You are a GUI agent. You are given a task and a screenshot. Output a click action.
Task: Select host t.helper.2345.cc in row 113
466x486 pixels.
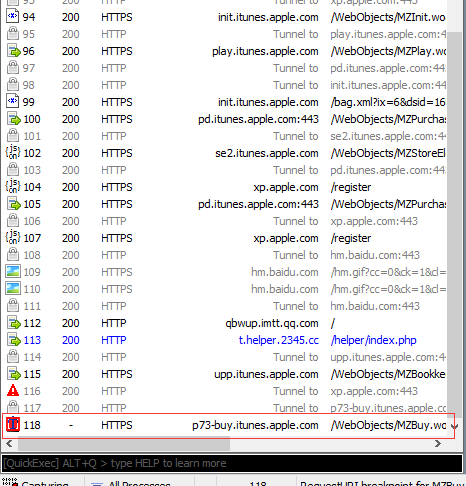(278, 340)
